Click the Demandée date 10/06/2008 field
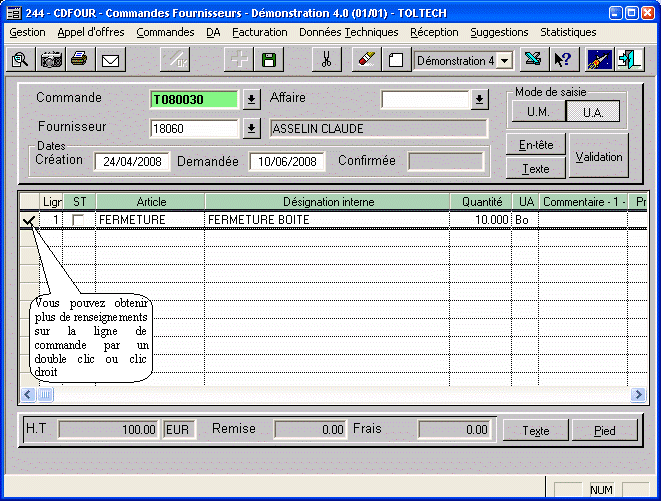This screenshot has height=501, width=661. point(287,162)
